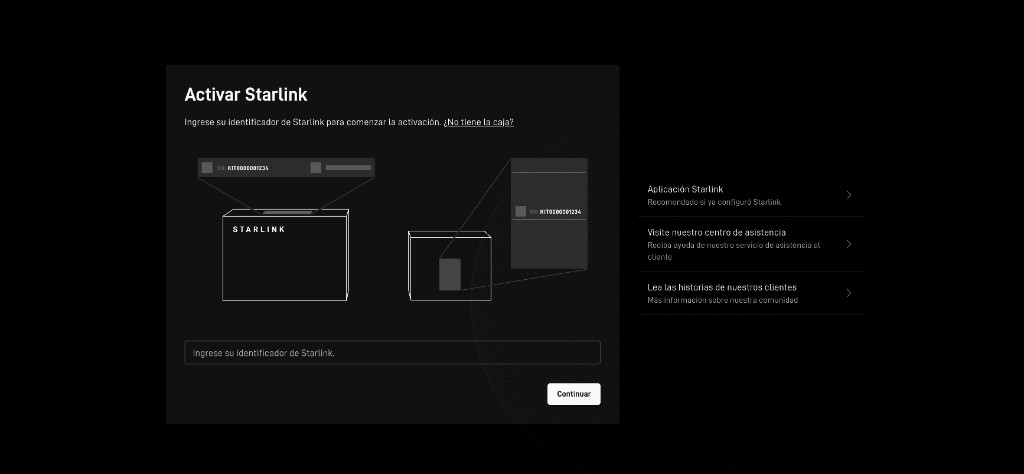Click the chevron beside historias de clientes

(848, 293)
